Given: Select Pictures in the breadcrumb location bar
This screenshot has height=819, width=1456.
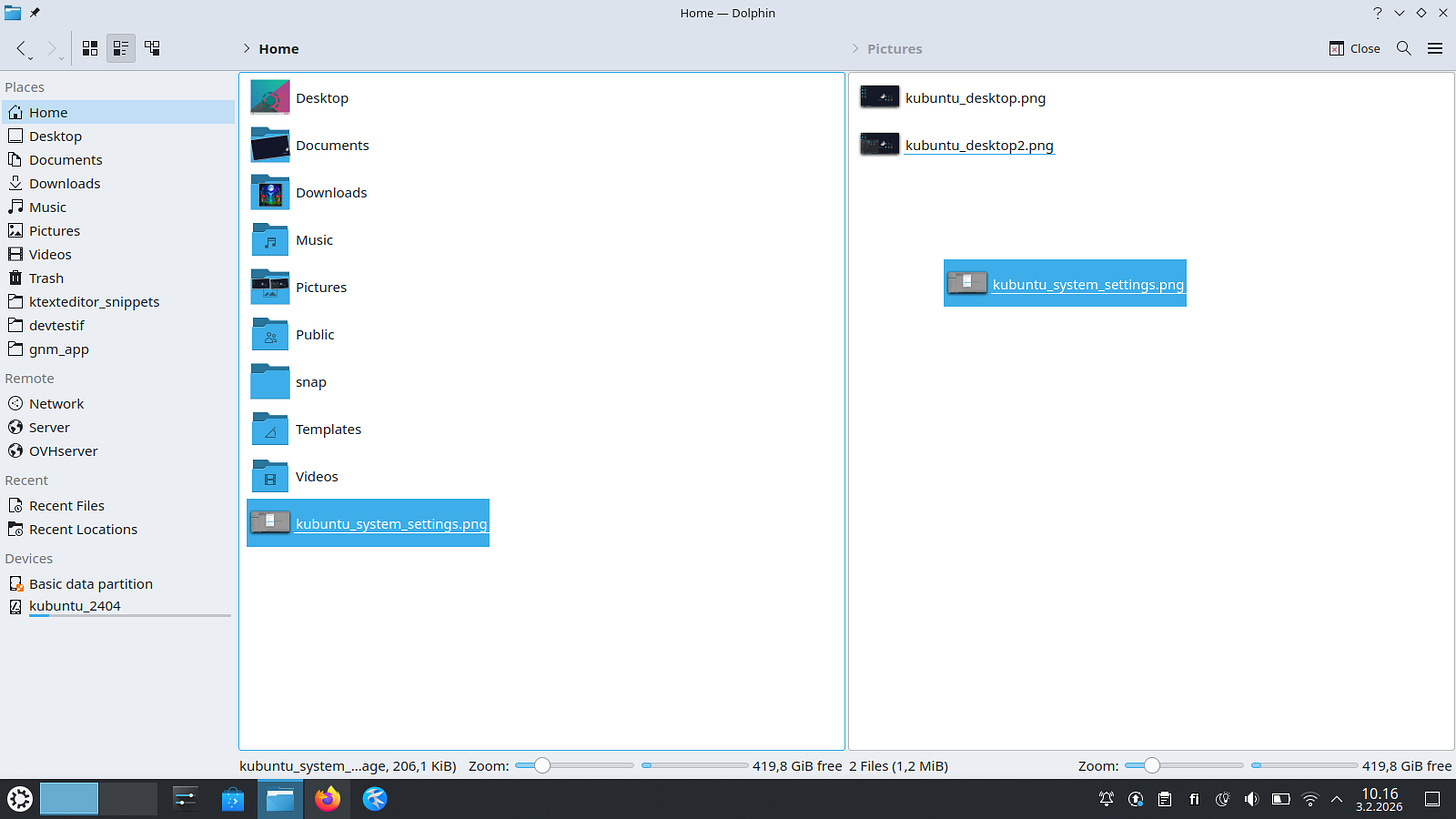Looking at the screenshot, I should (x=894, y=48).
